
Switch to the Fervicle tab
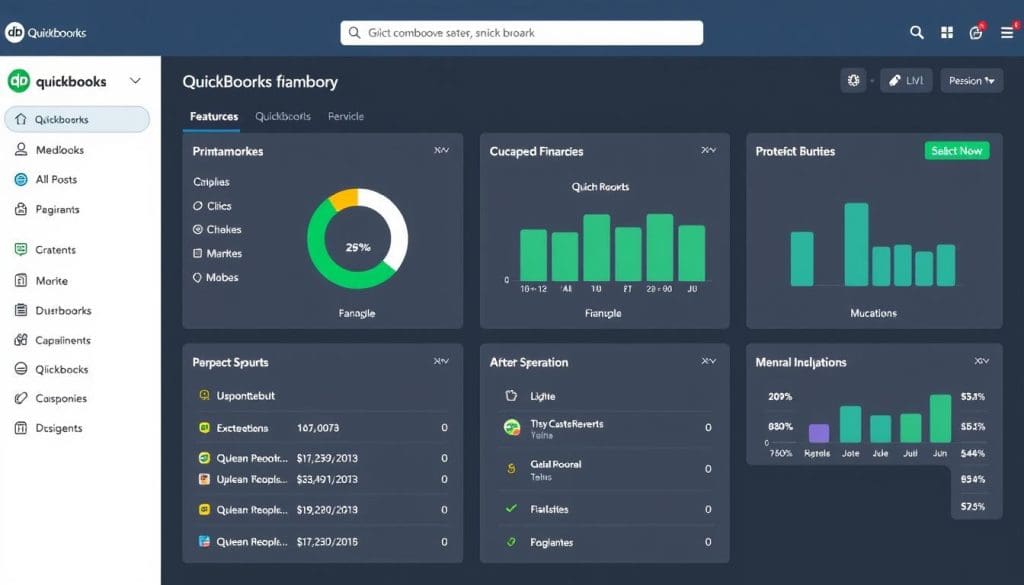click(x=346, y=117)
